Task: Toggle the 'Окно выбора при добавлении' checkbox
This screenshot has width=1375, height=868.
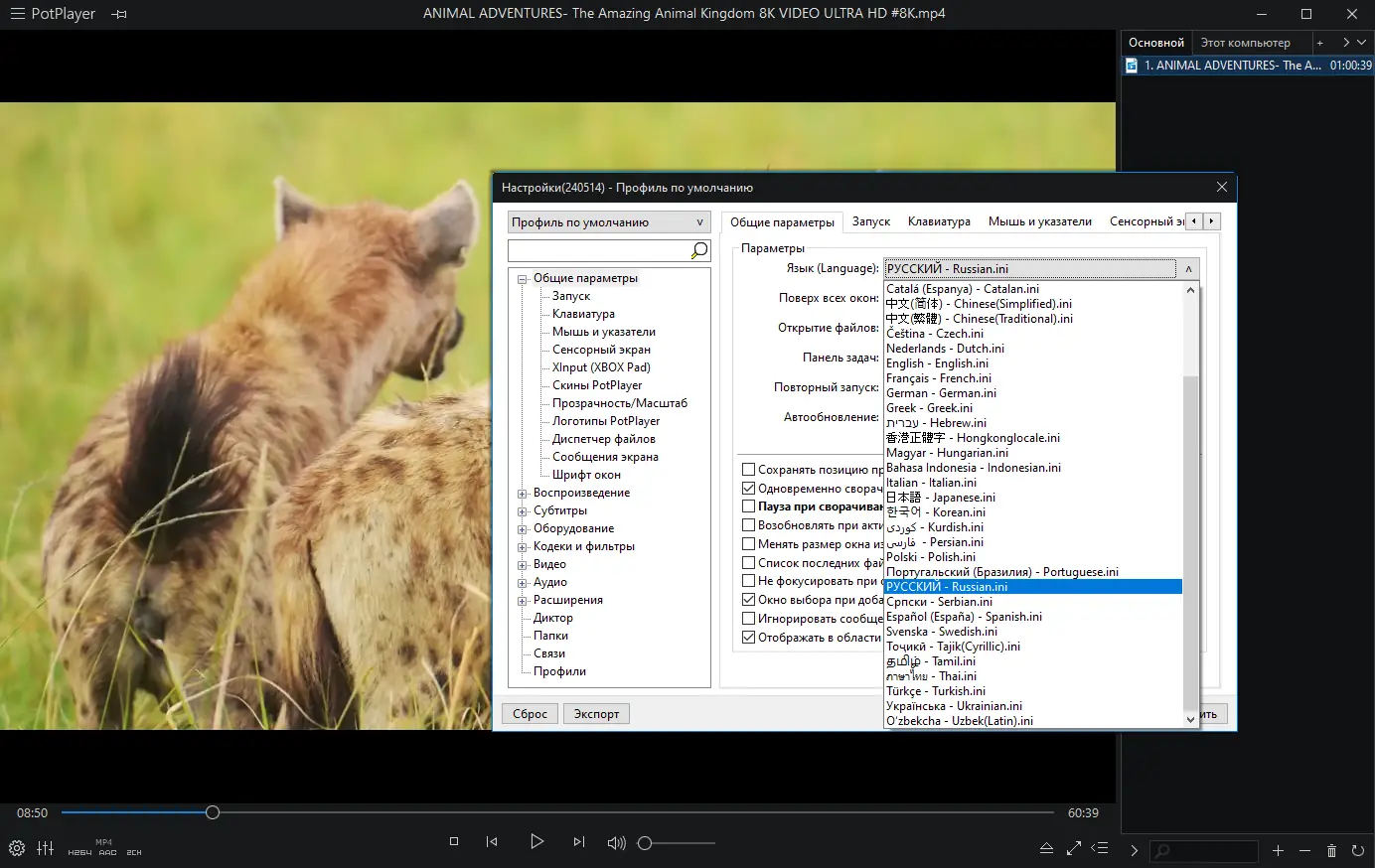Action: (749, 600)
